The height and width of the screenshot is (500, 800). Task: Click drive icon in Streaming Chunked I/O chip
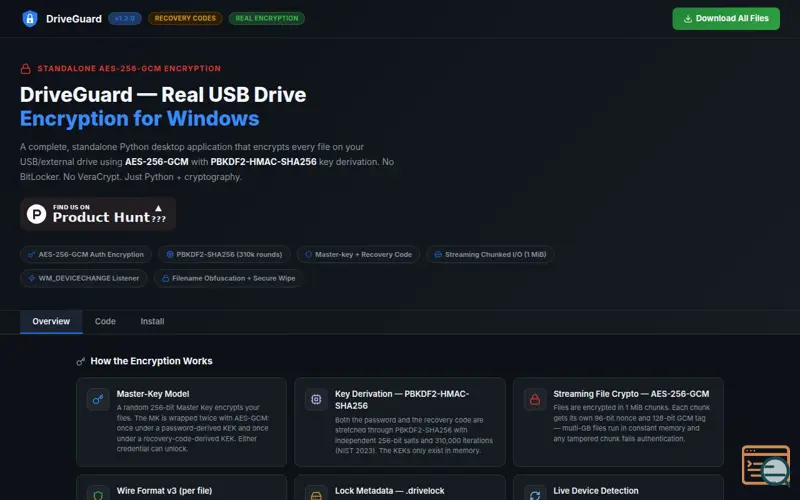point(438,254)
